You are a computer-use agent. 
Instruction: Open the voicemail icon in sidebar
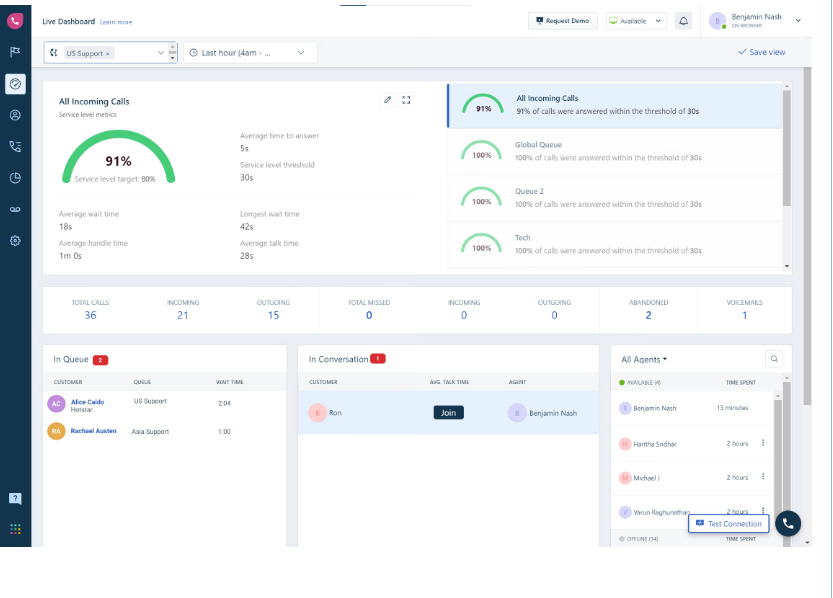pos(15,209)
